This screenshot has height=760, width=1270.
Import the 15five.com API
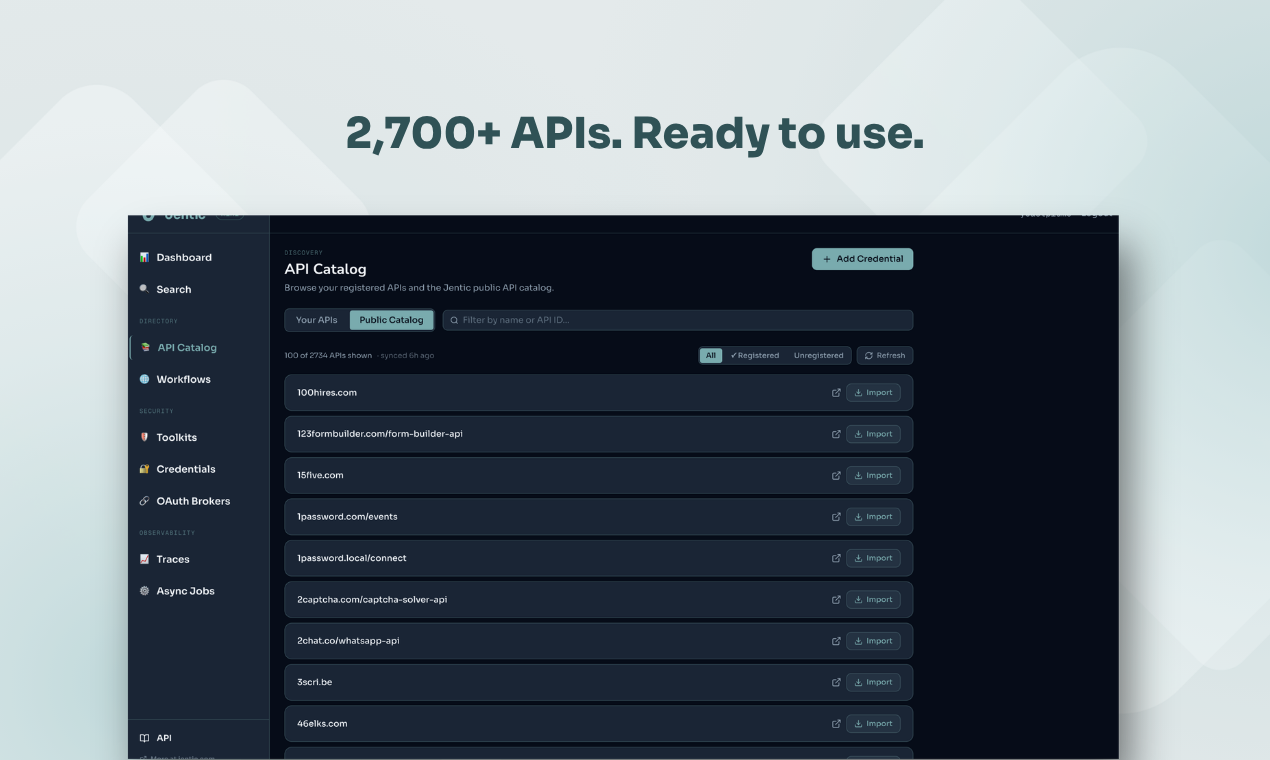873,476
